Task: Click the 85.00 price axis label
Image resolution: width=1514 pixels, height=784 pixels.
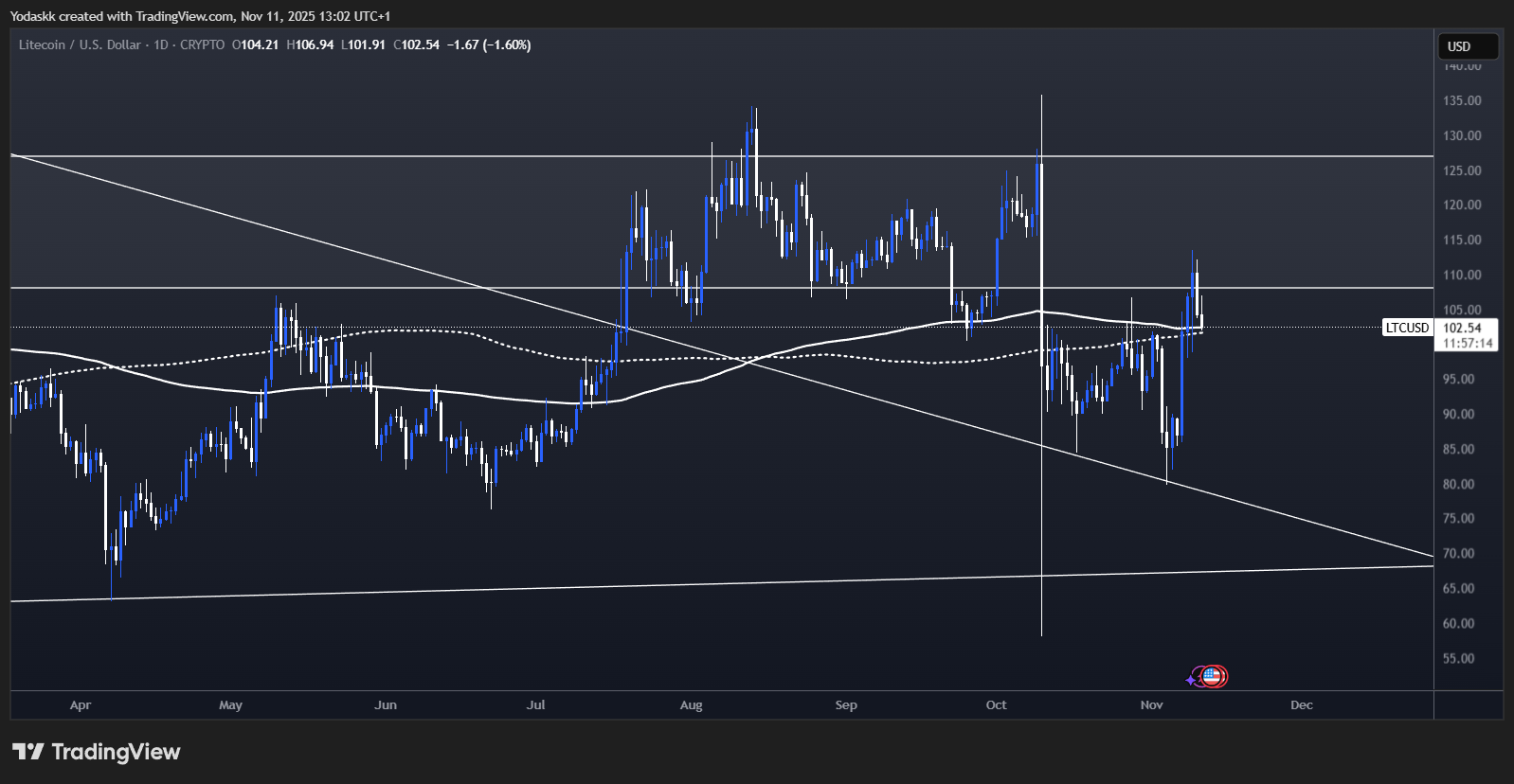Action: (x=1459, y=449)
